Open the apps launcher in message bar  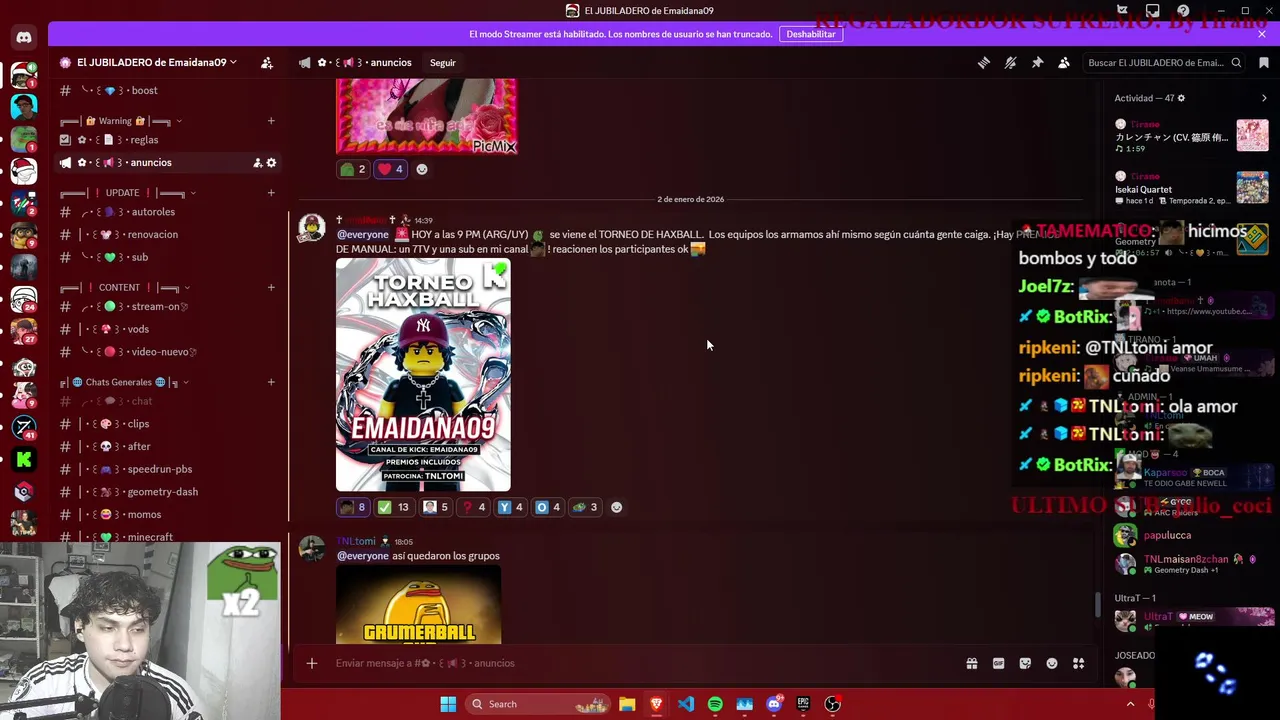pos(1078,663)
